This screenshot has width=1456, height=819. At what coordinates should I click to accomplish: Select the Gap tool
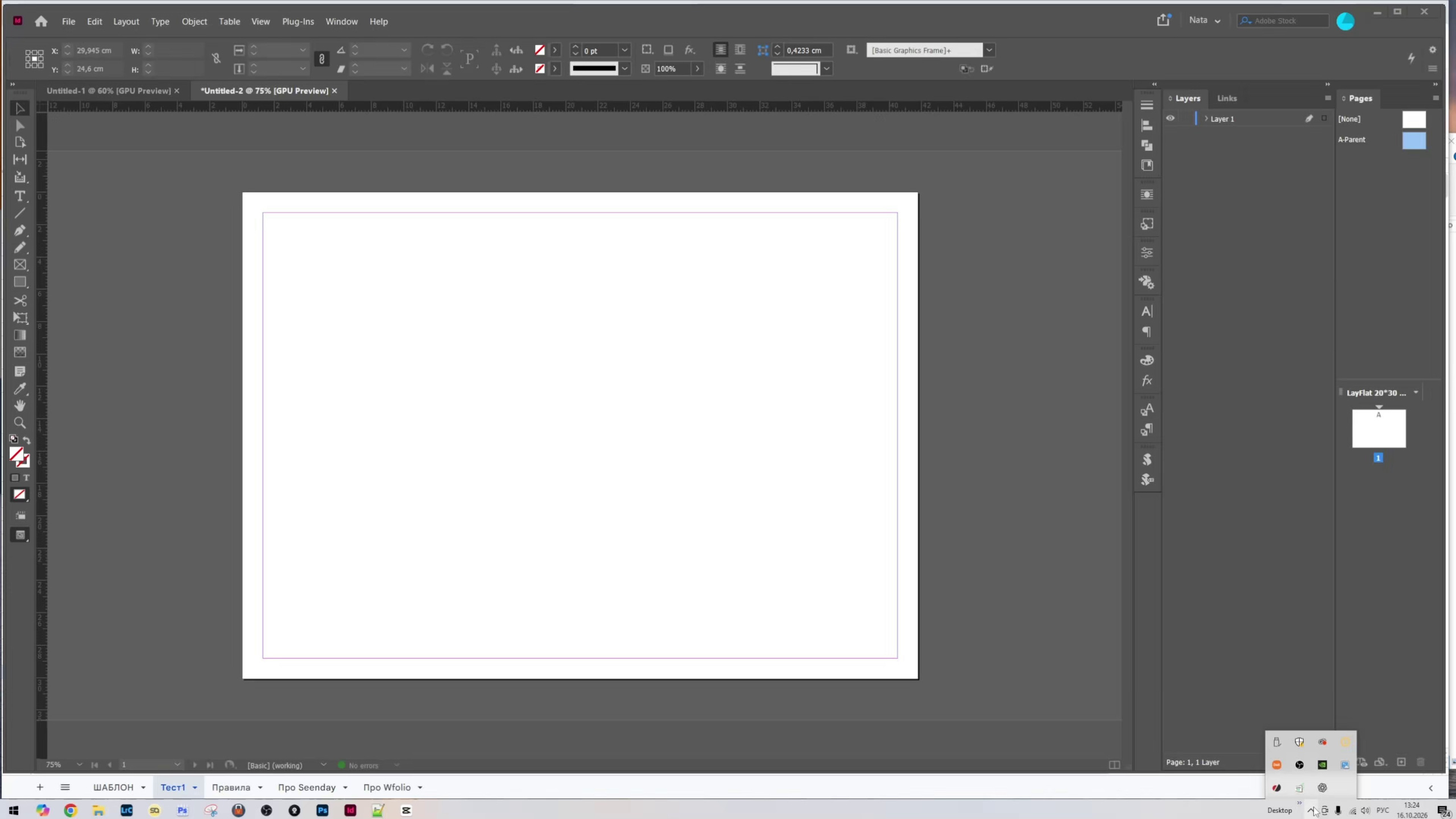[x=20, y=160]
